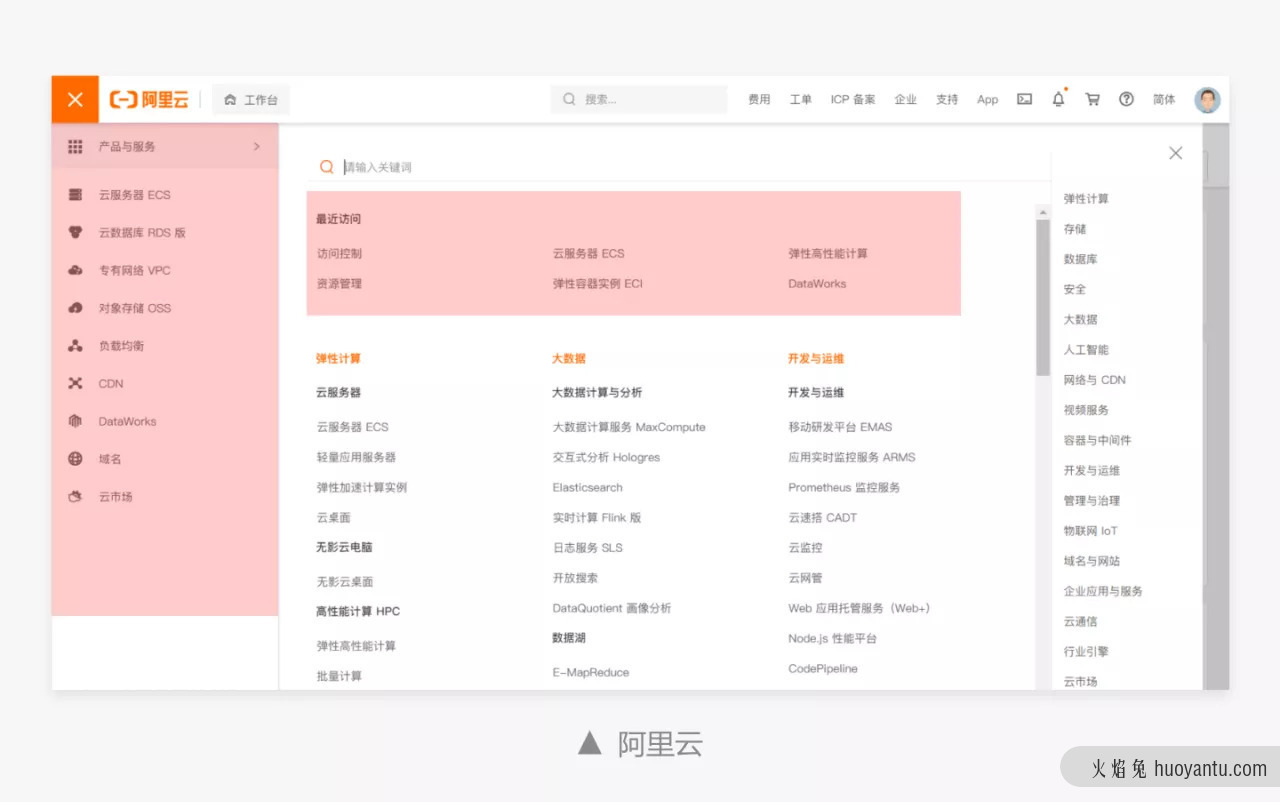Image resolution: width=1280 pixels, height=802 pixels.
Task: Jump to 物联网 IoT category
Action: tap(1090, 531)
